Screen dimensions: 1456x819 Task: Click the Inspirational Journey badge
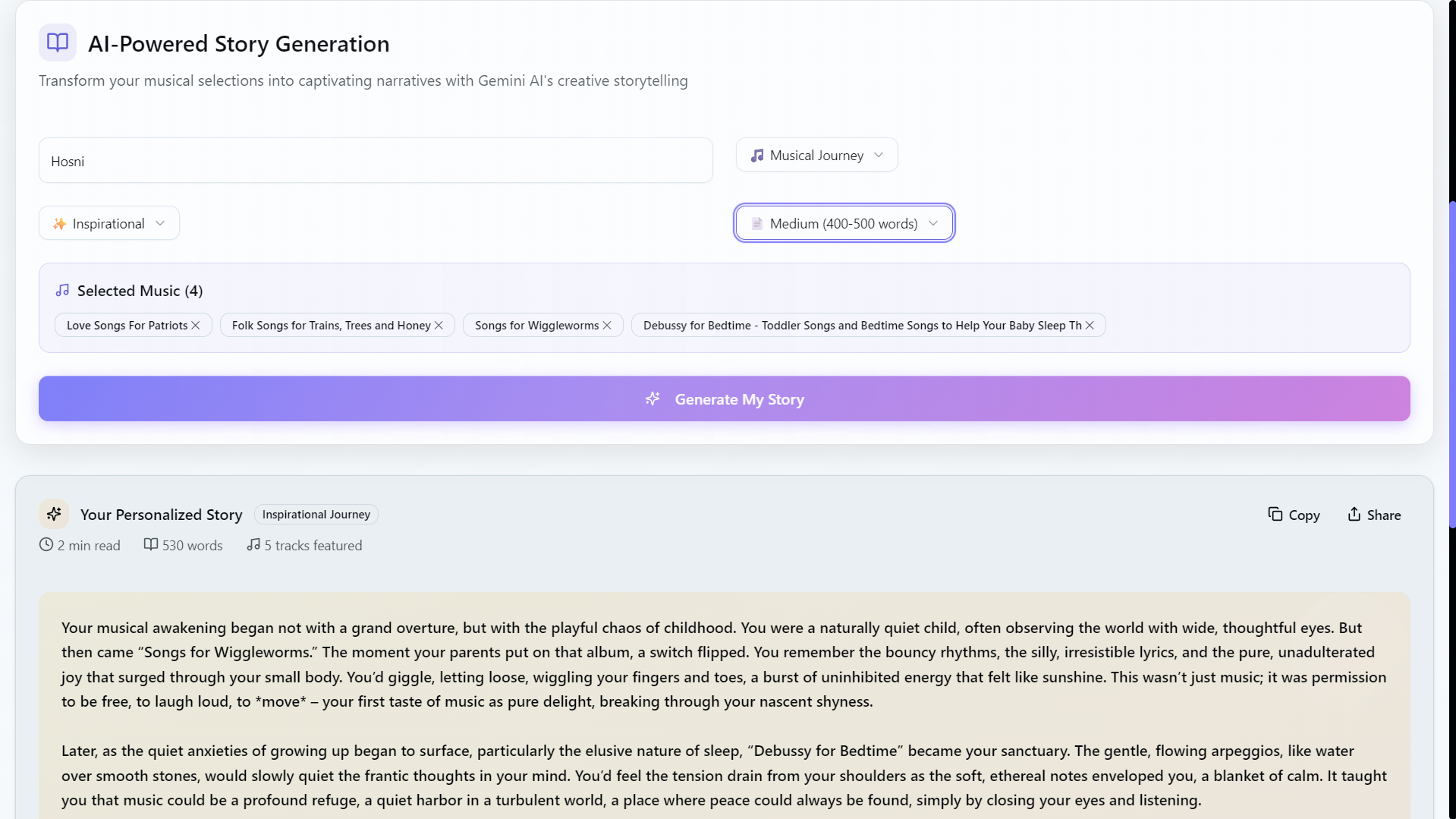(316, 515)
